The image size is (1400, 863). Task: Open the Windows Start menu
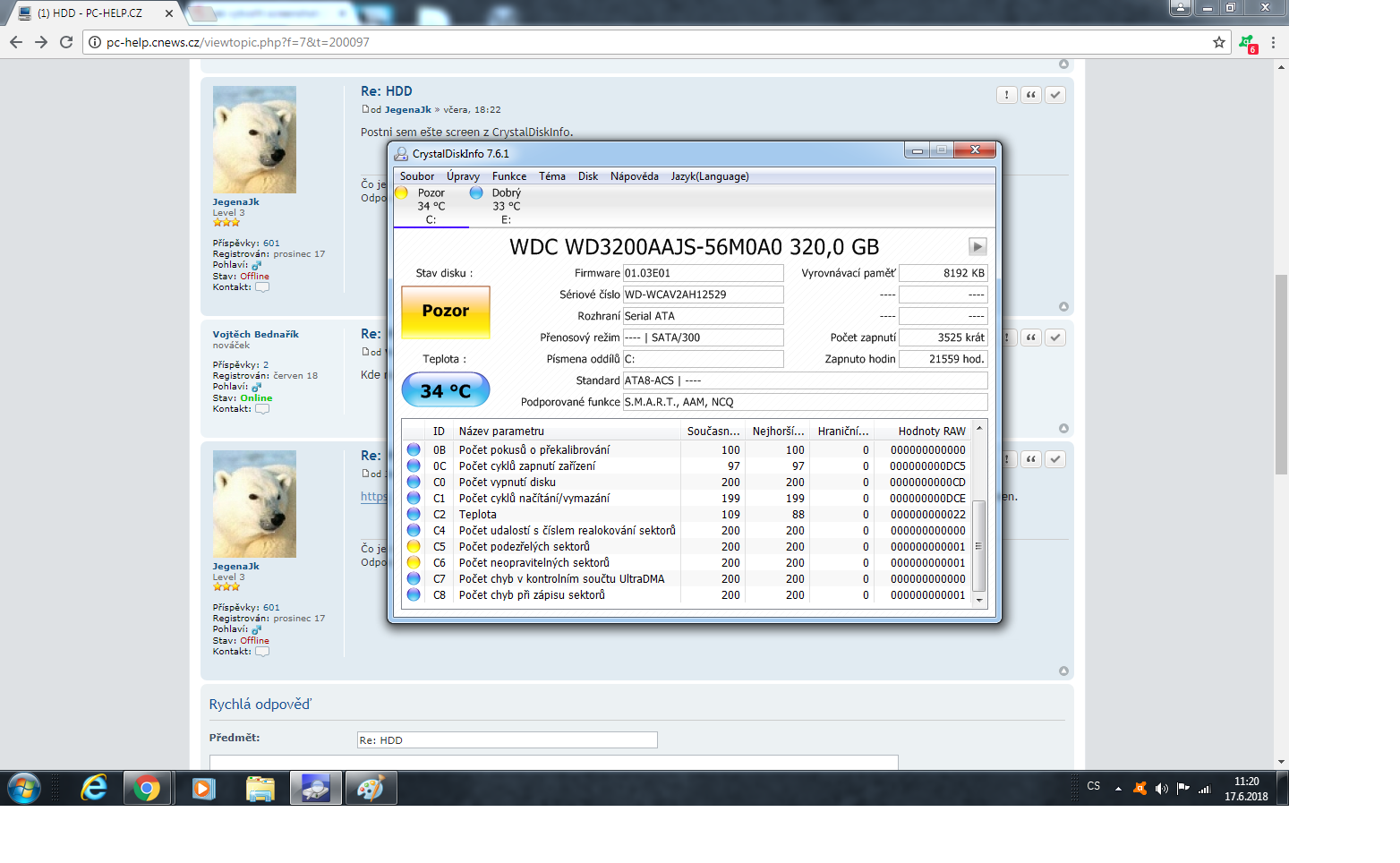coord(24,789)
